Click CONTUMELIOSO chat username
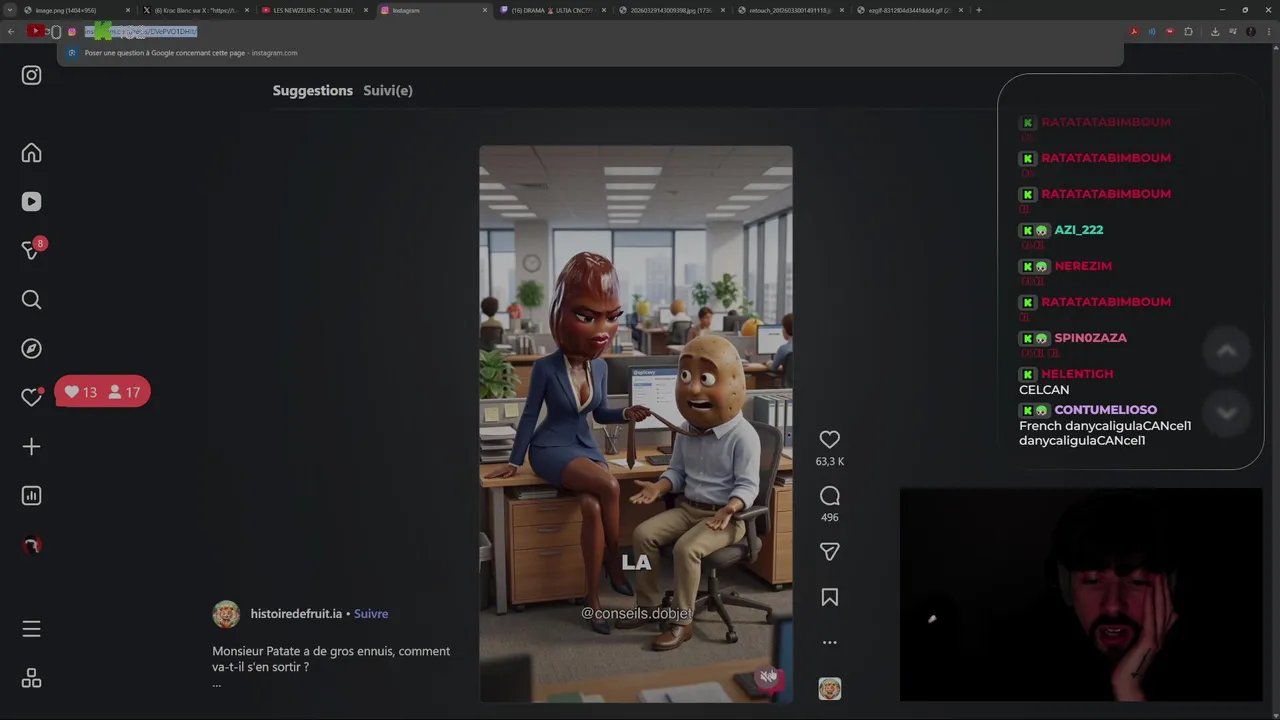 (x=1105, y=410)
